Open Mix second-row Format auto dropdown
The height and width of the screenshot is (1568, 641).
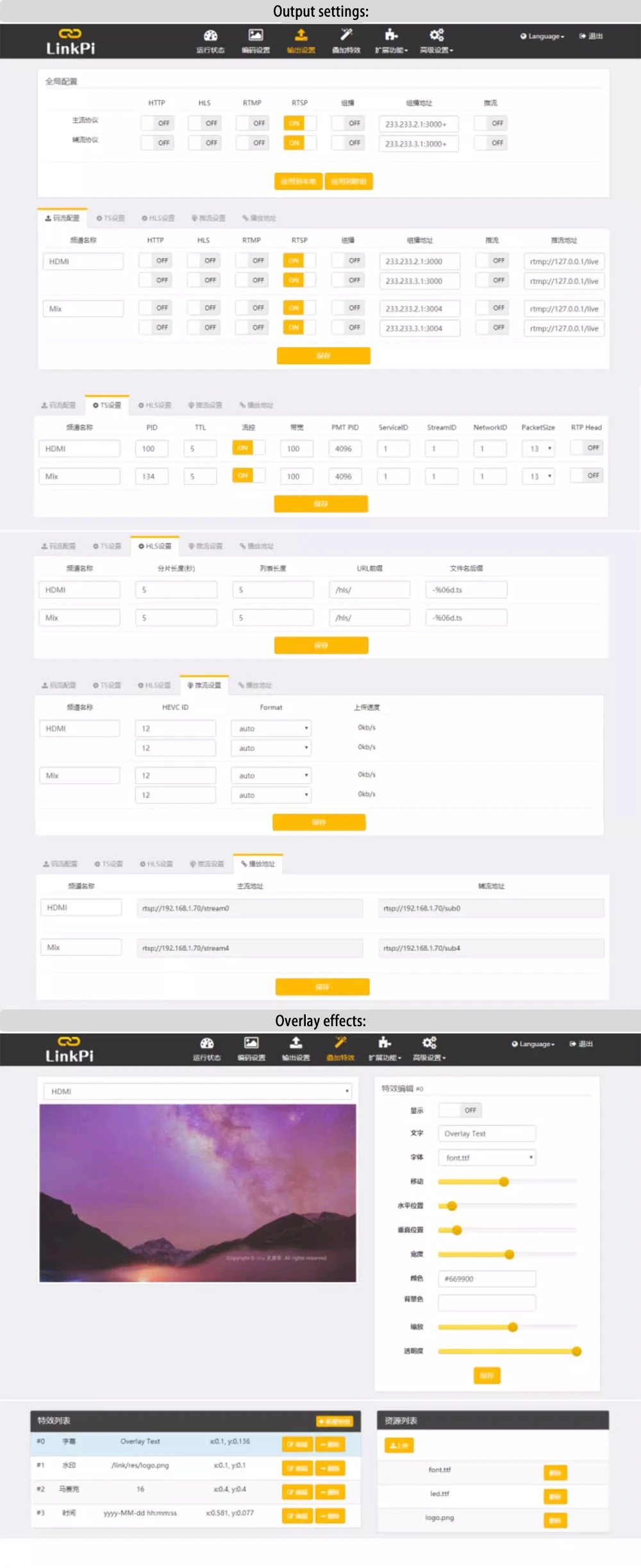(271, 795)
